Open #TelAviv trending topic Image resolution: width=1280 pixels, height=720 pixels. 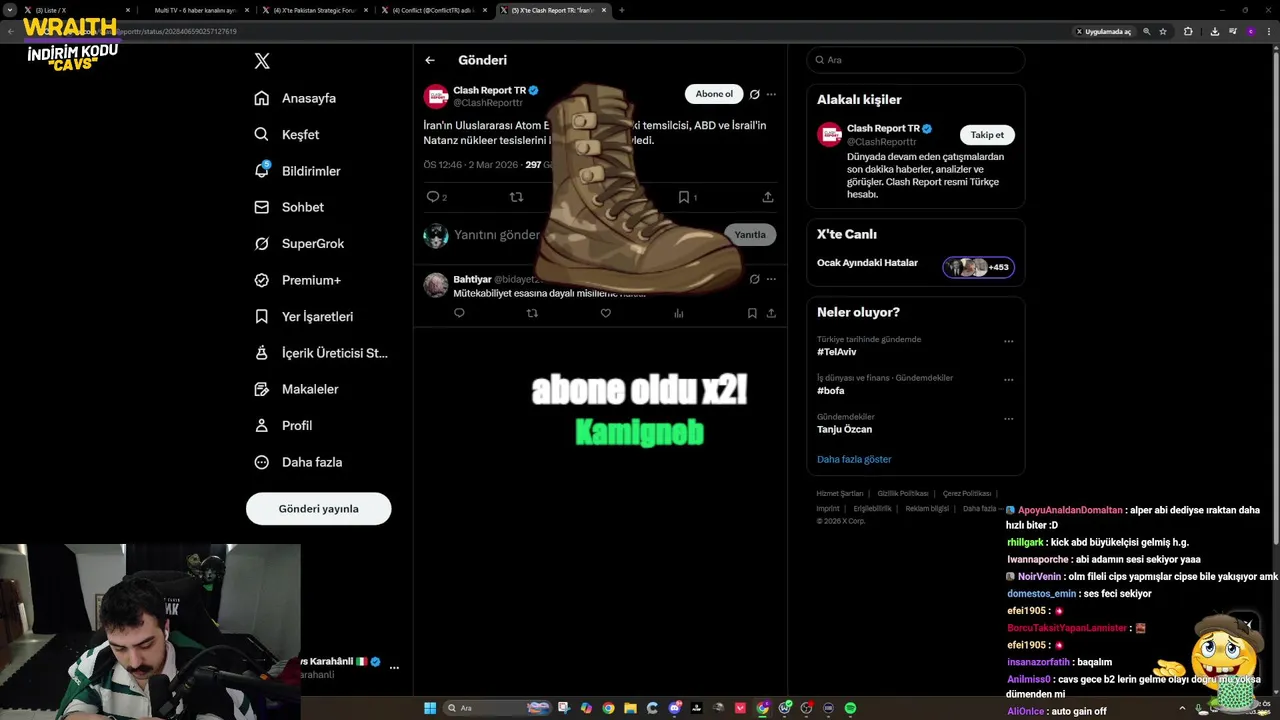pos(837,352)
